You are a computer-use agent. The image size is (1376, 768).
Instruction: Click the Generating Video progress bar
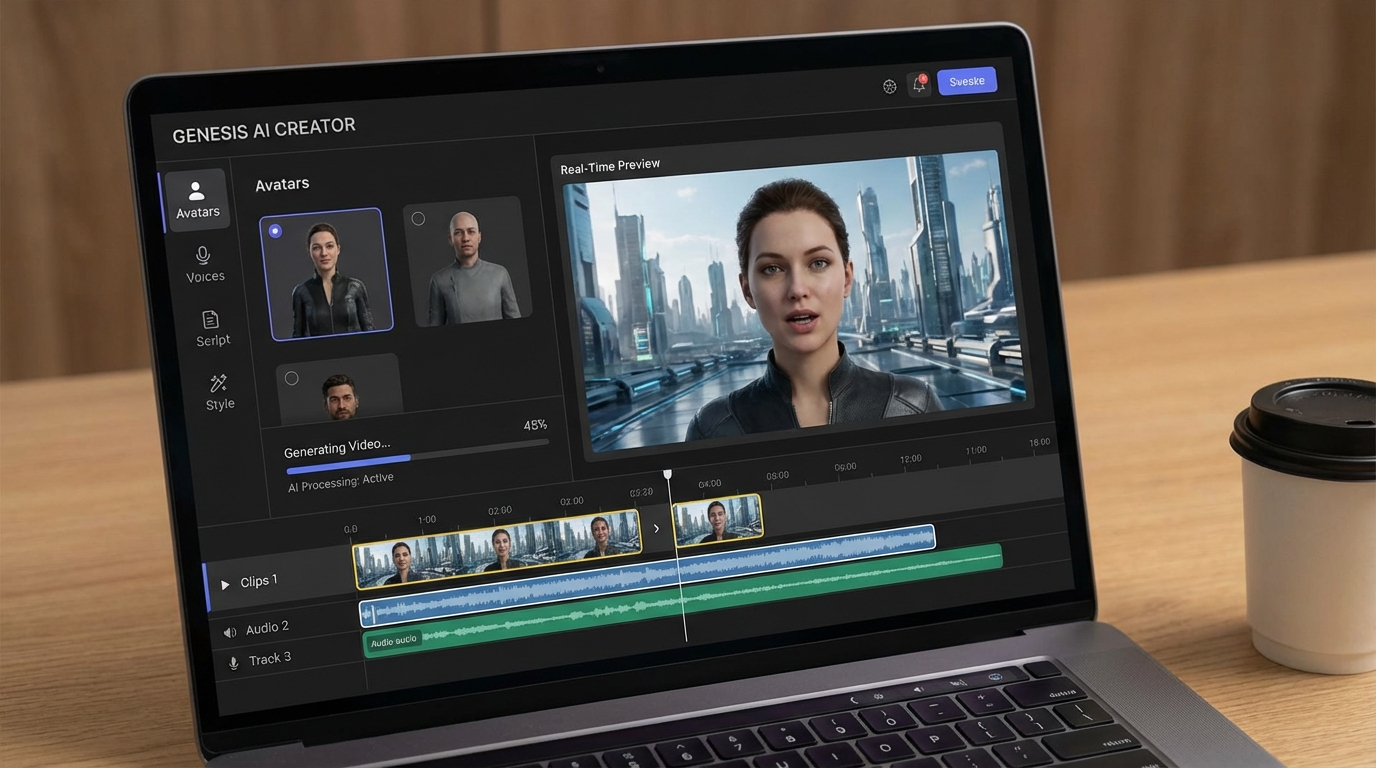417,457
